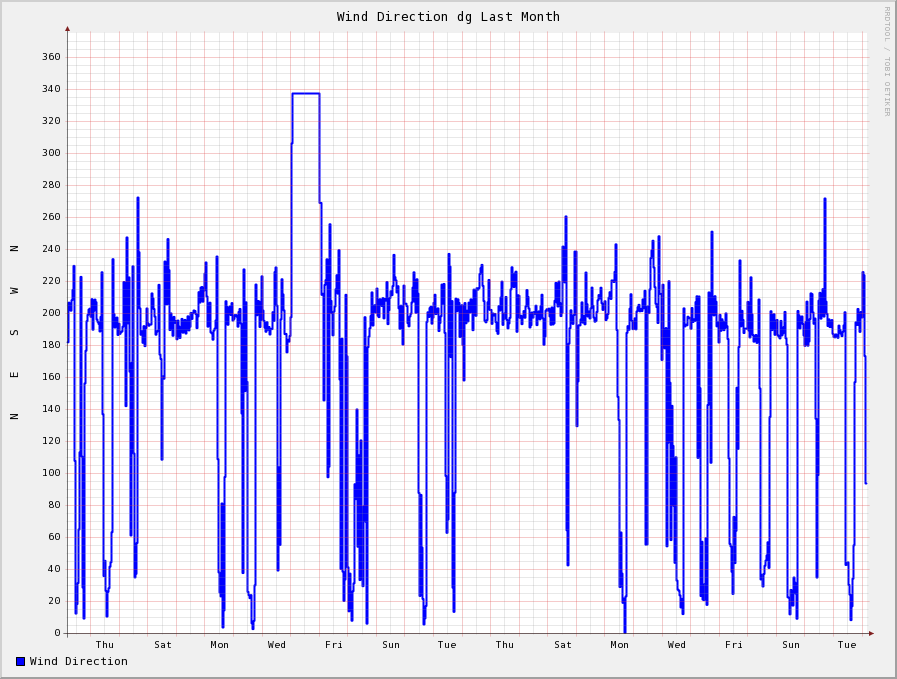Click the vertical RRDTOOL / TOBI OETIKER watermark
The image size is (897, 679).
(x=886, y=61)
